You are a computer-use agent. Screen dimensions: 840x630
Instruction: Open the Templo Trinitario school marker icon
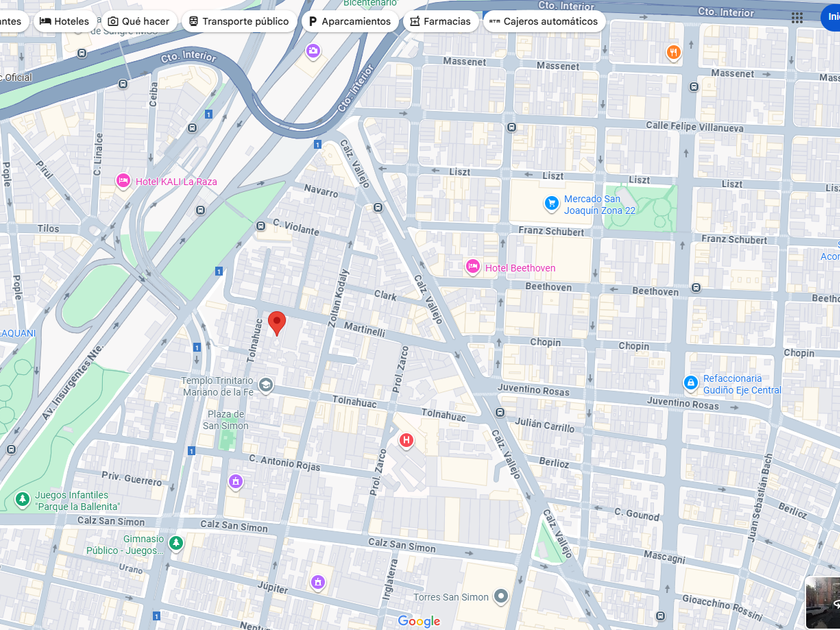(266, 385)
